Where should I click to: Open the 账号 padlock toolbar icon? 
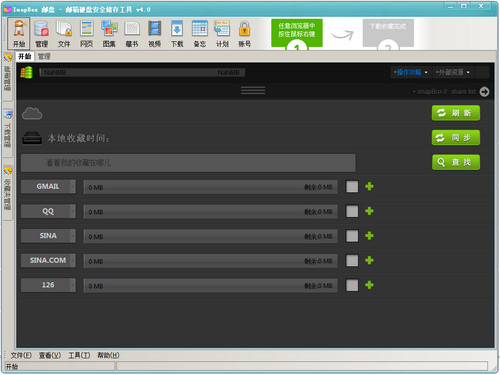(244, 33)
